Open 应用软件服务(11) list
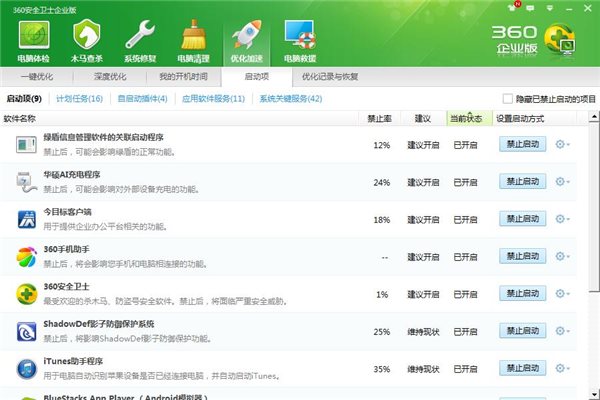Image resolution: width=600 pixels, height=400 pixels. tap(214, 99)
